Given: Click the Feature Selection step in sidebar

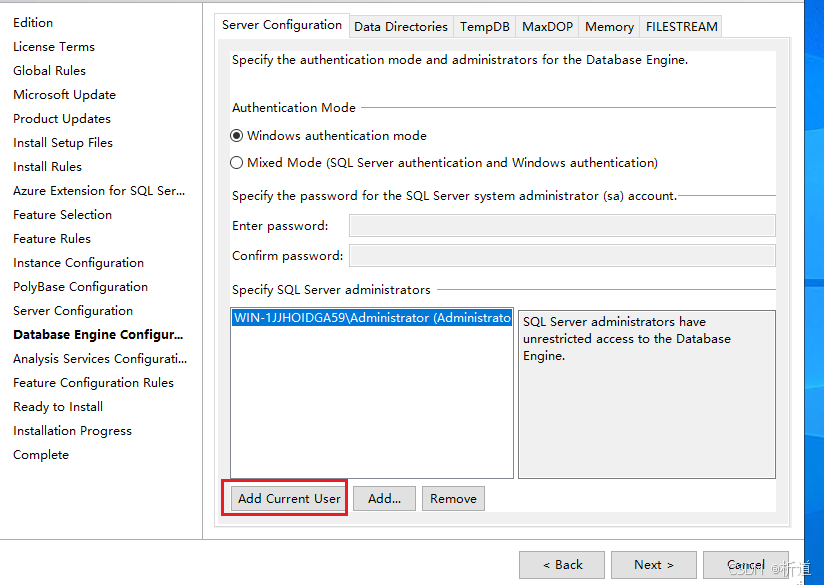Looking at the screenshot, I should (x=62, y=215).
